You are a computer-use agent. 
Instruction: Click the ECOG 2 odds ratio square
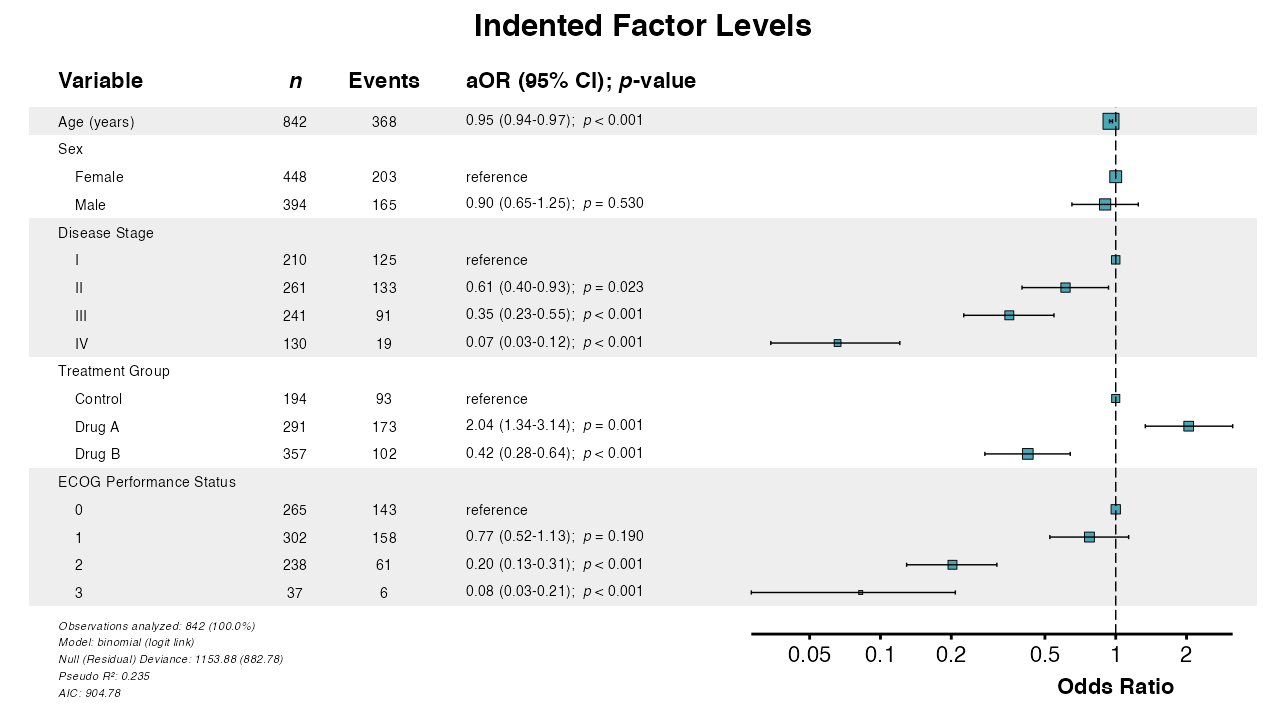tap(952, 565)
